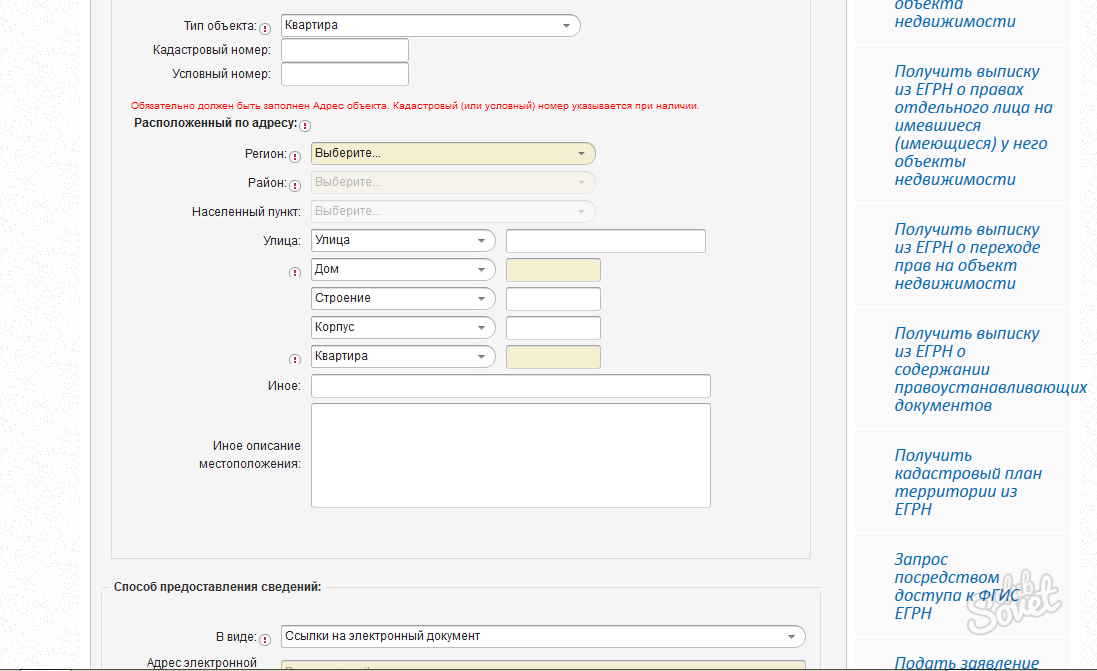This screenshot has width=1097, height=671.
Task: Open link Запрос посредством доступа к ФГИС ЕГРН
Action: (x=956, y=586)
